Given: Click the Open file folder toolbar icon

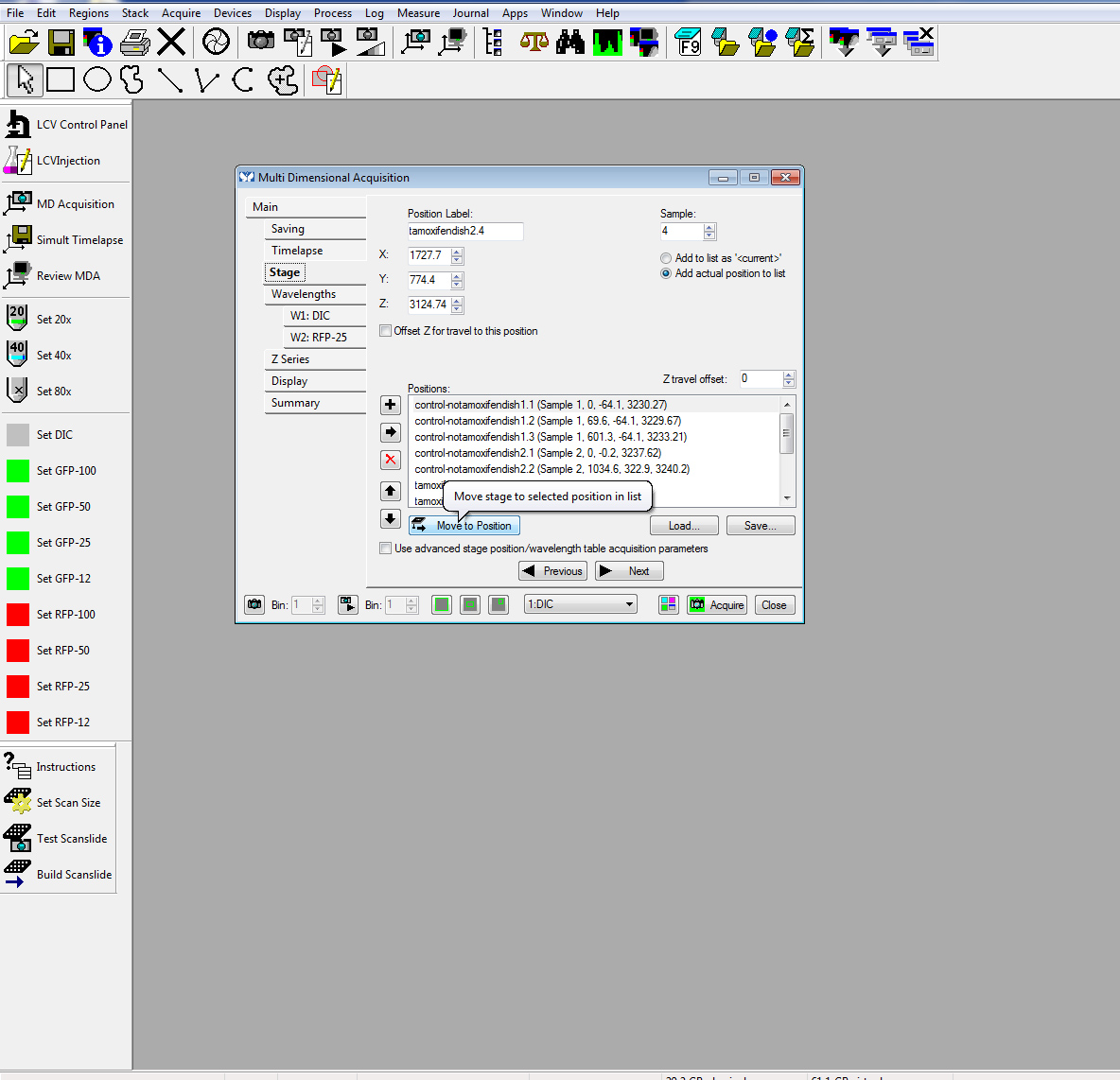Looking at the screenshot, I should pyautogui.click(x=24, y=43).
